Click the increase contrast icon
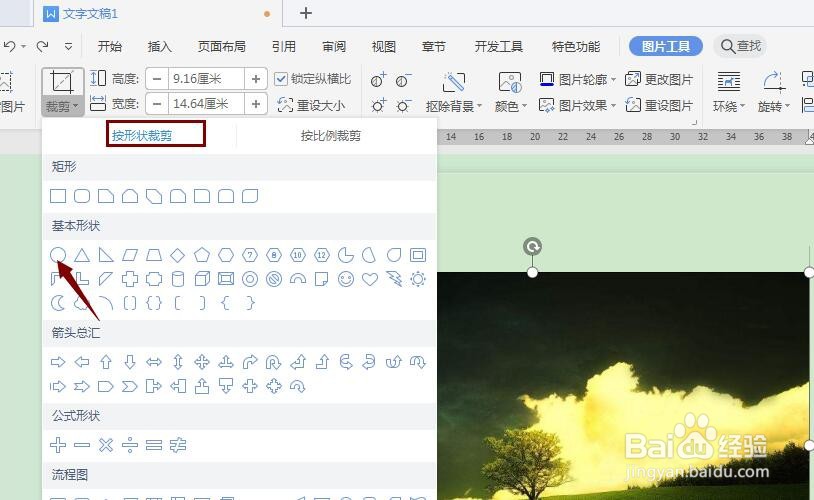The width and height of the screenshot is (814, 500). [x=378, y=79]
